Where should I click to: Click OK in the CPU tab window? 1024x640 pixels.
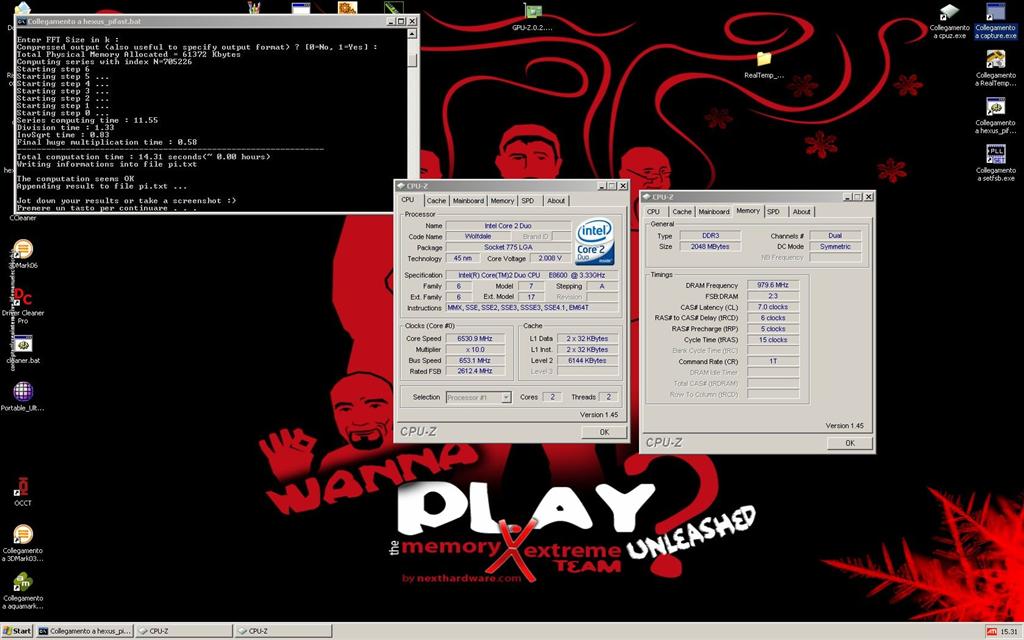click(604, 432)
